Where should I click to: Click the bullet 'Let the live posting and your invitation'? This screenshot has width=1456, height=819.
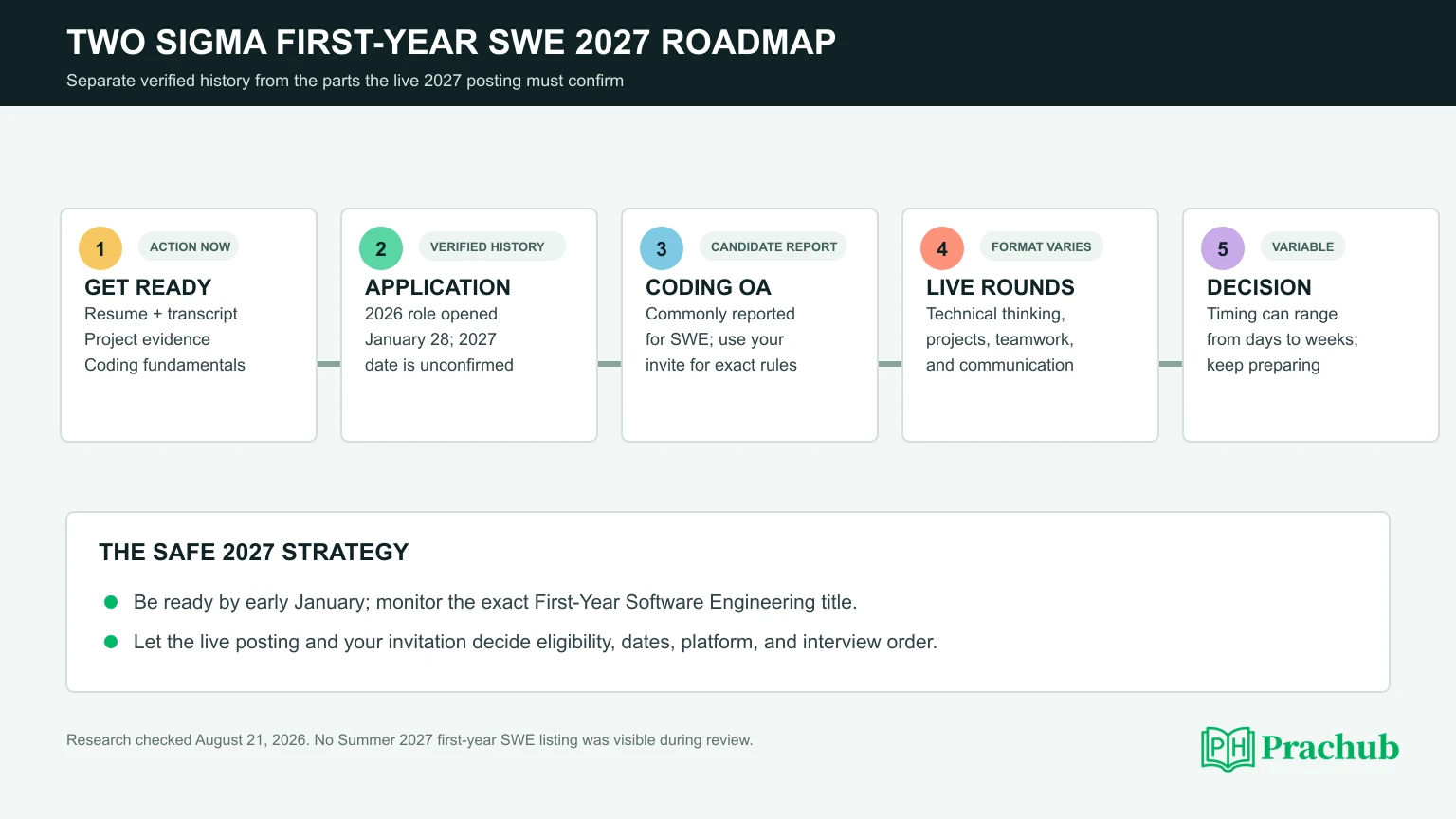click(x=536, y=642)
